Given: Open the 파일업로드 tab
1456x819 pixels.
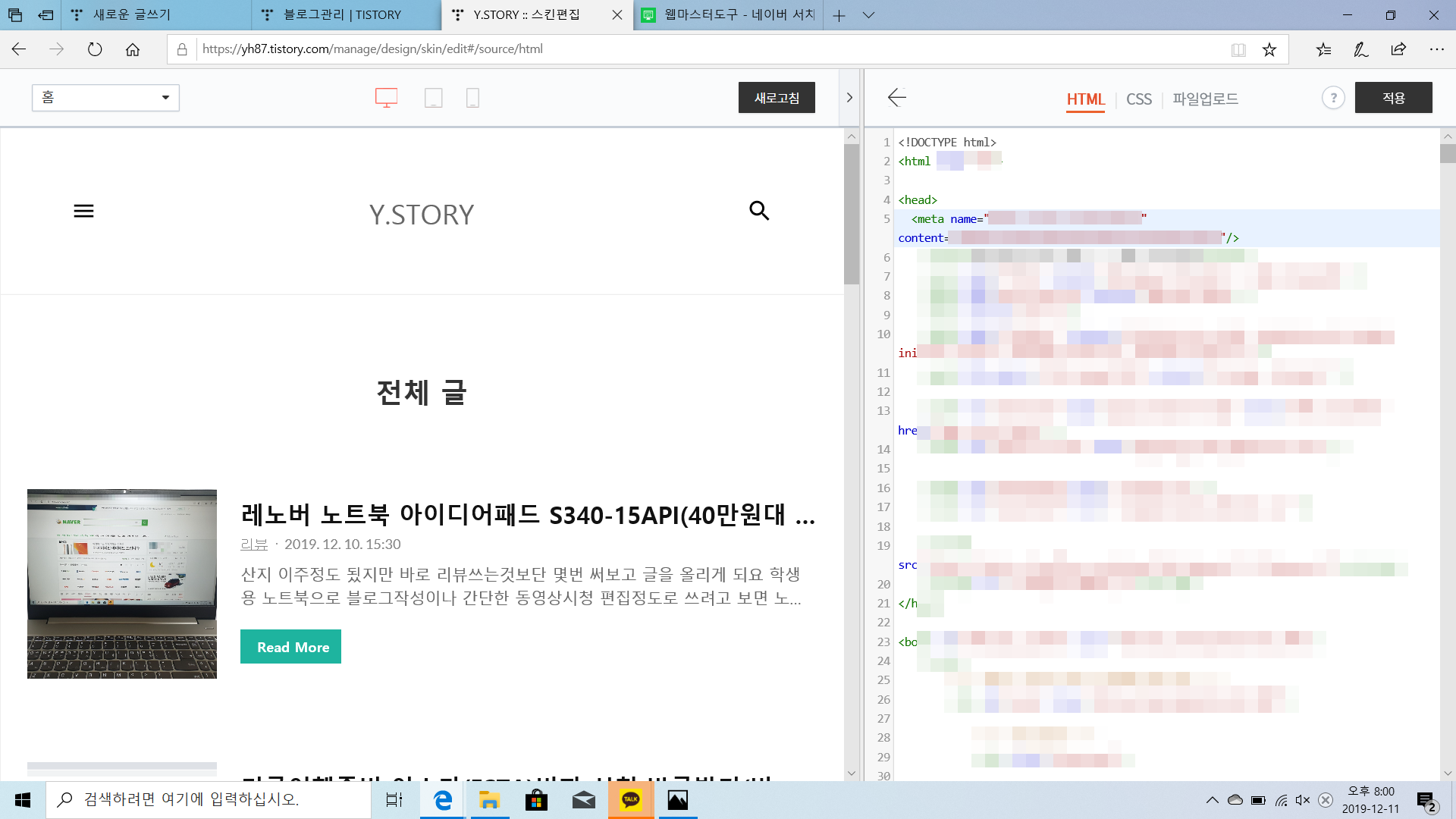Looking at the screenshot, I should (x=1205, y=99).
